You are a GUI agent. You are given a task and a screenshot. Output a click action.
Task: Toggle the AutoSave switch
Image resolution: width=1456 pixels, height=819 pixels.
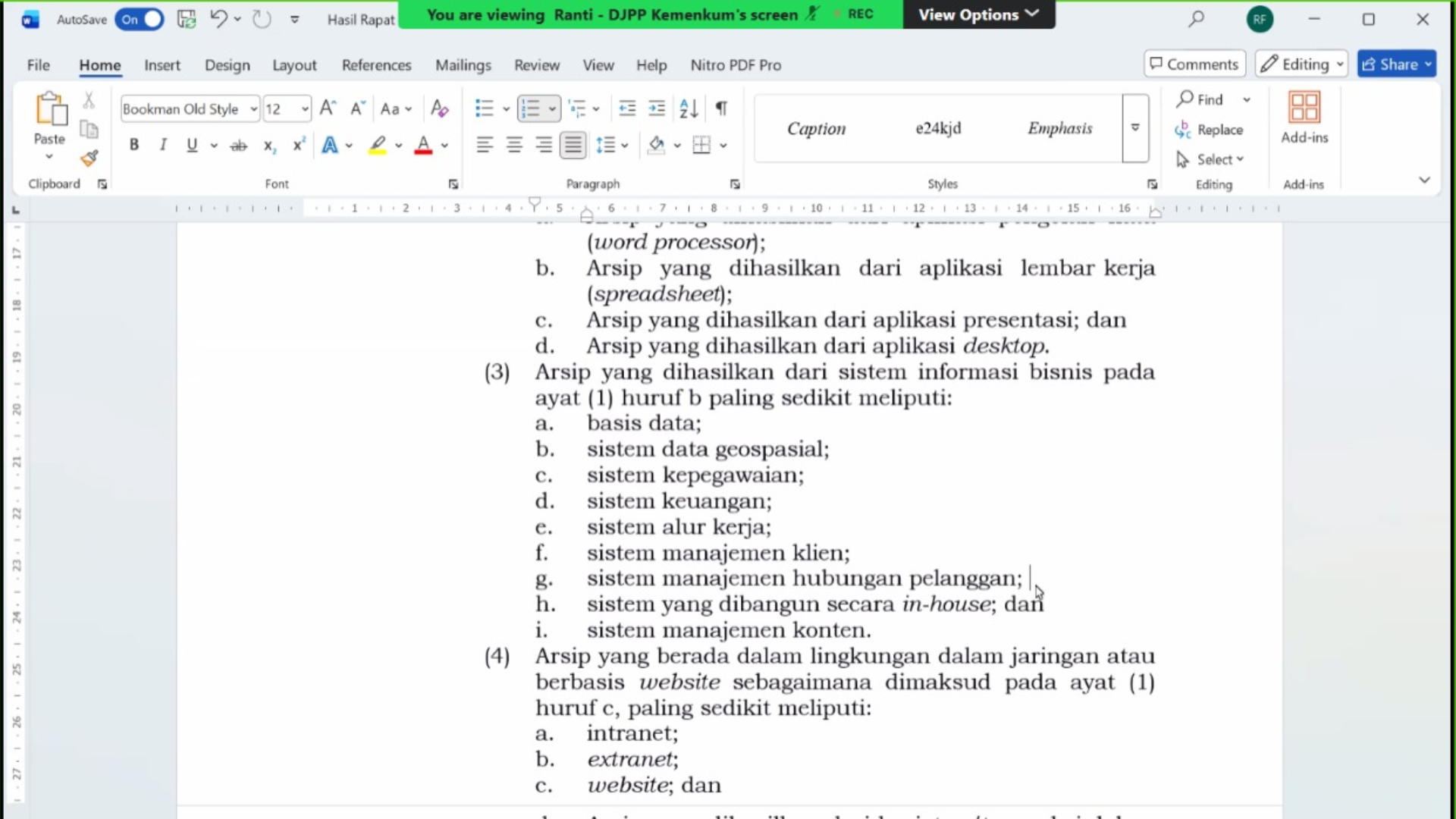140,20
